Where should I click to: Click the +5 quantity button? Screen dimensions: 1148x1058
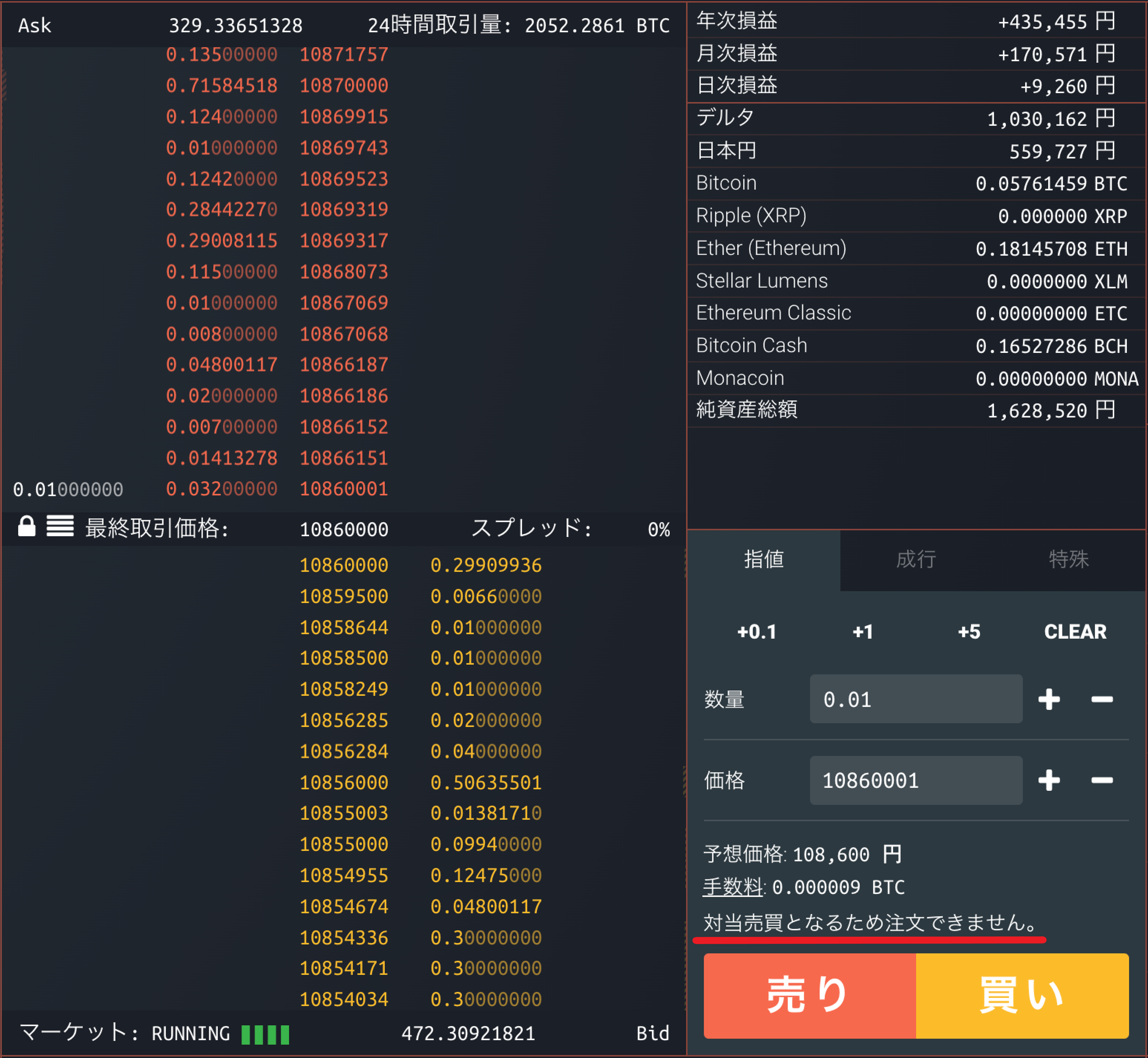pyautogui.click(x=969, y=631)
